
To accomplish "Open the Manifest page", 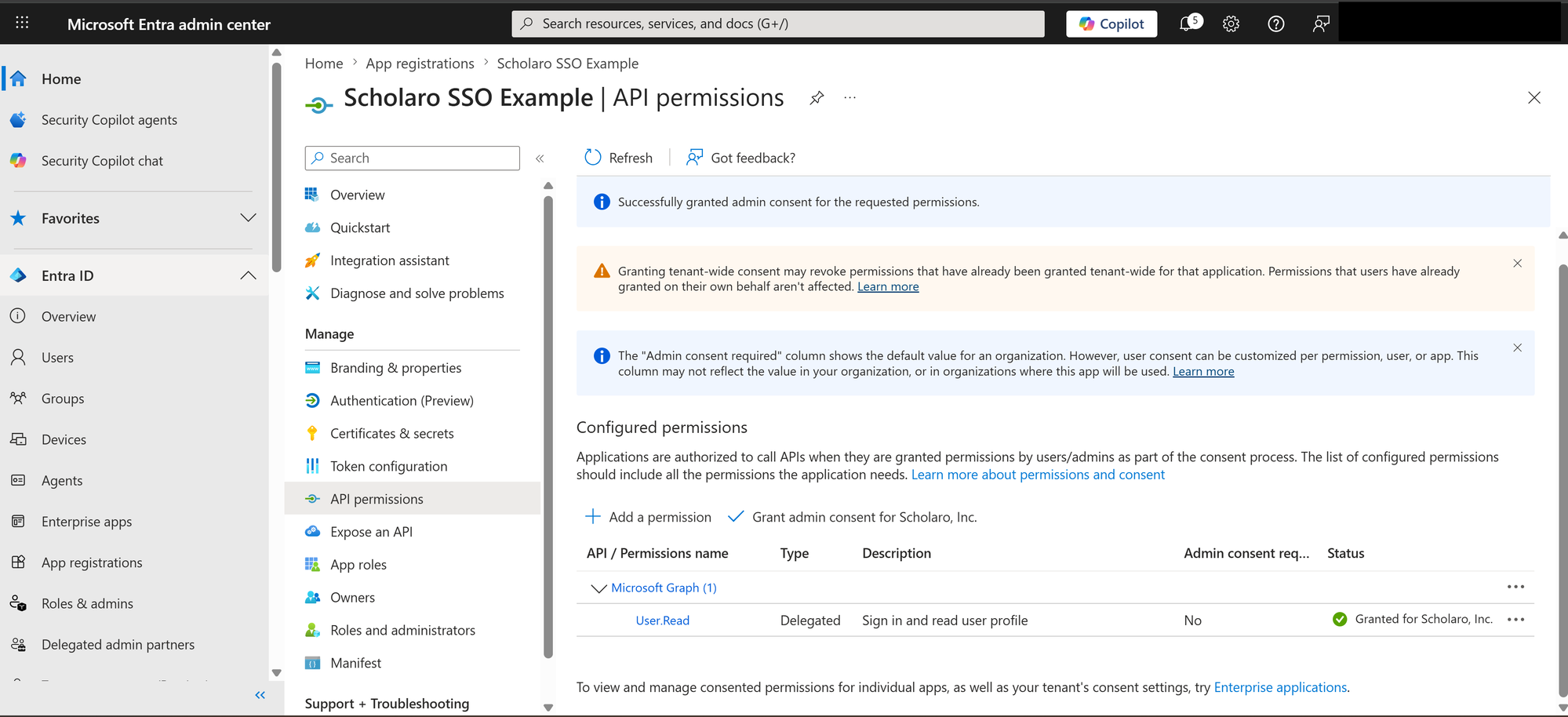I will point(356,664).
